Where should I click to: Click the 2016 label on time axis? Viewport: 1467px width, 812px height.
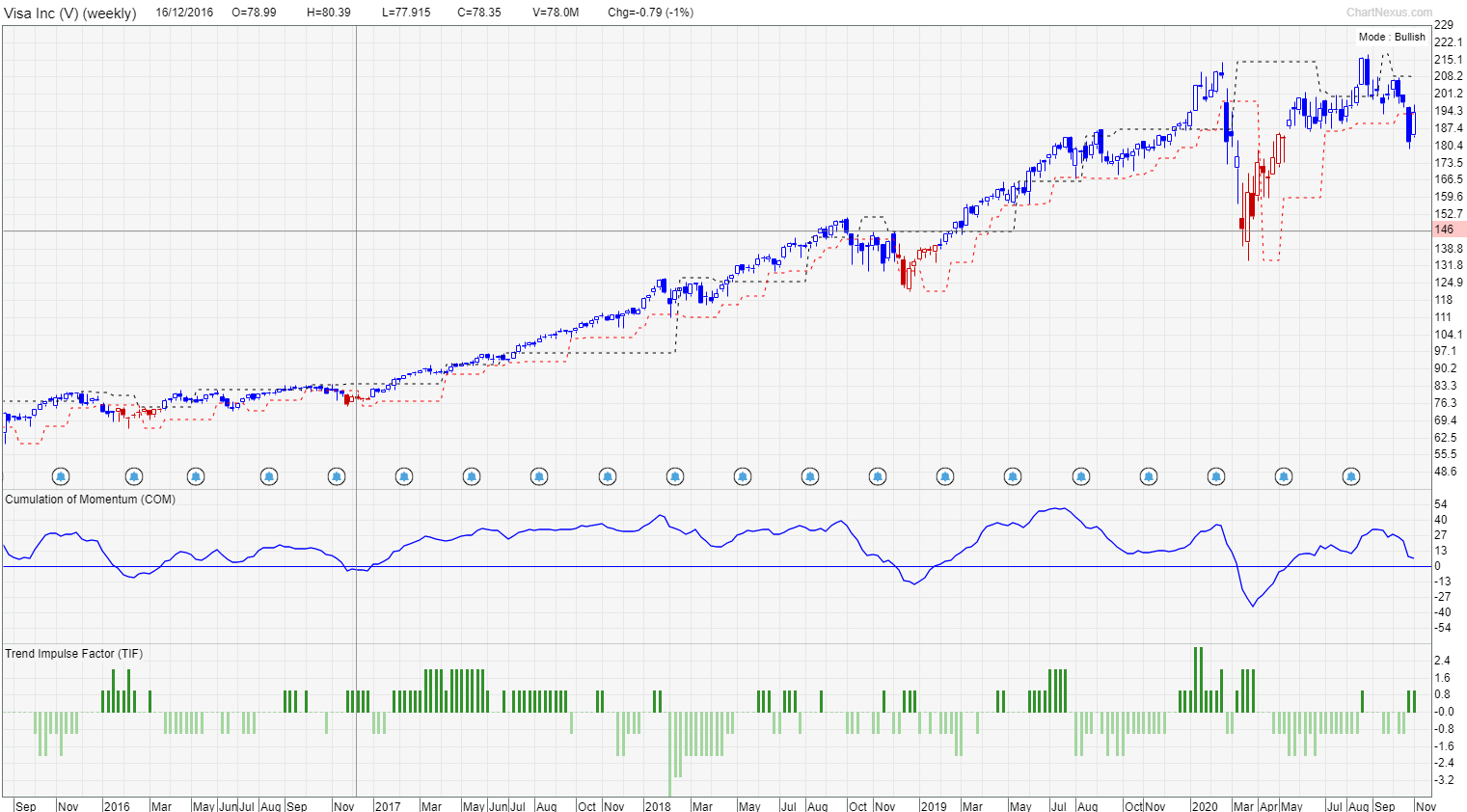[x=117, y=806]
